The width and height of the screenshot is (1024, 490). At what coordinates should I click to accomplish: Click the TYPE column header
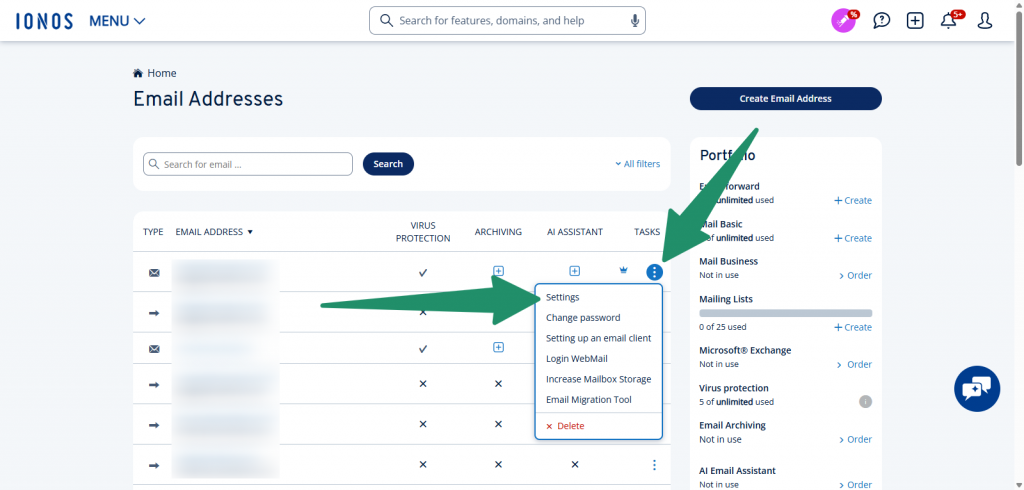point(153,232)
